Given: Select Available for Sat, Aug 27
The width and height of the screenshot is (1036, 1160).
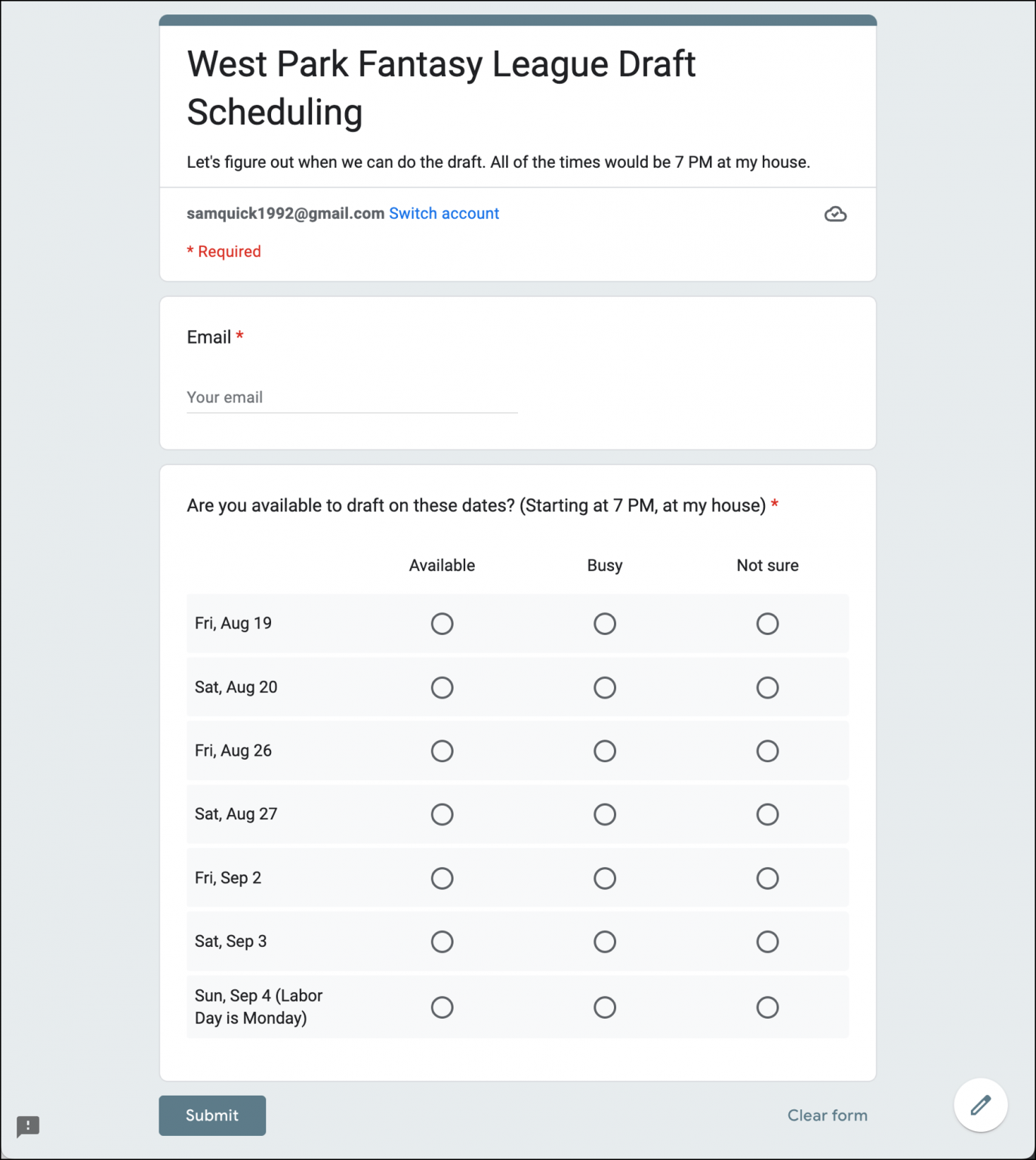Looking at the screenshot, I should point(442,814).
